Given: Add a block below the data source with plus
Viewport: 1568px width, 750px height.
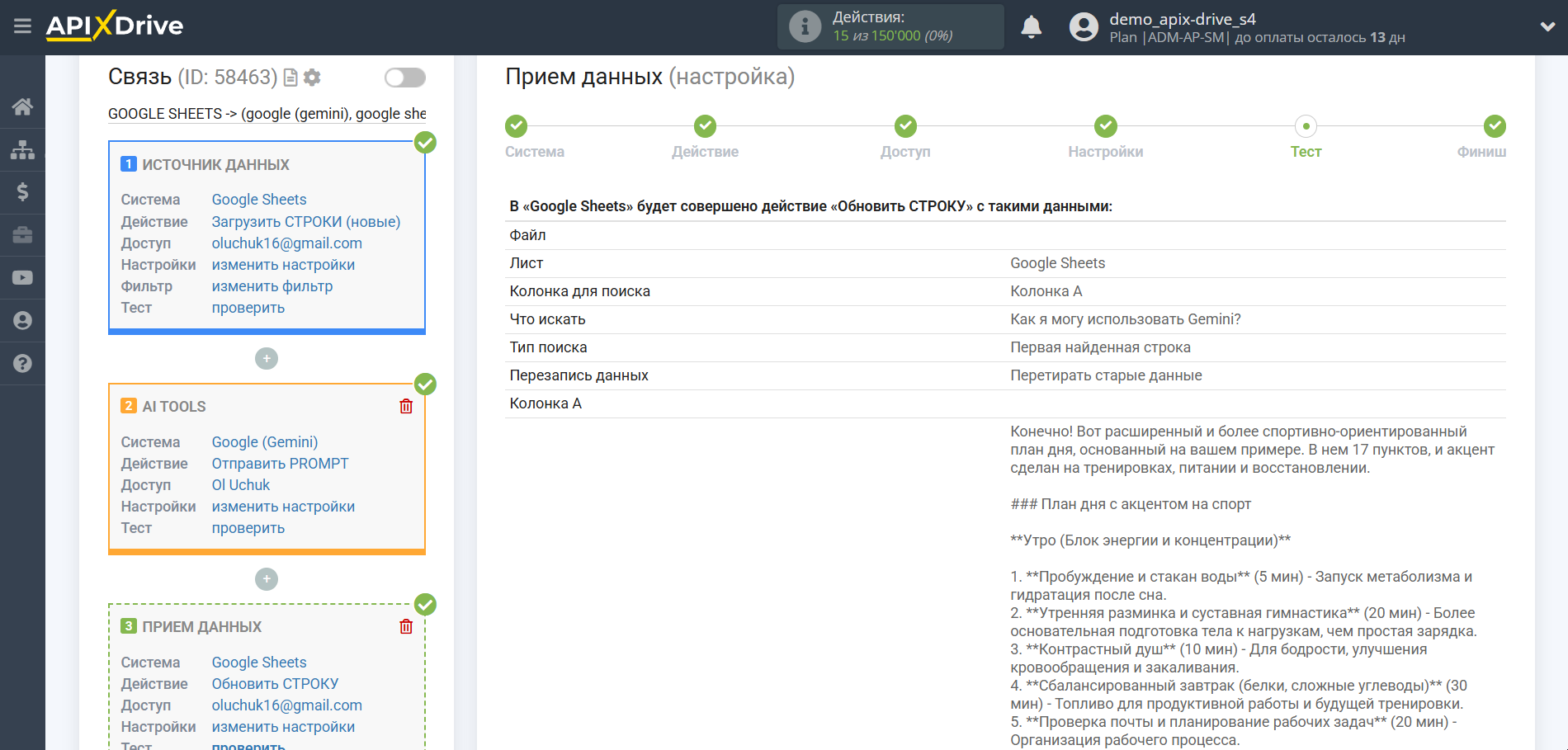Looking at the screenshot, I should (267, 359).
